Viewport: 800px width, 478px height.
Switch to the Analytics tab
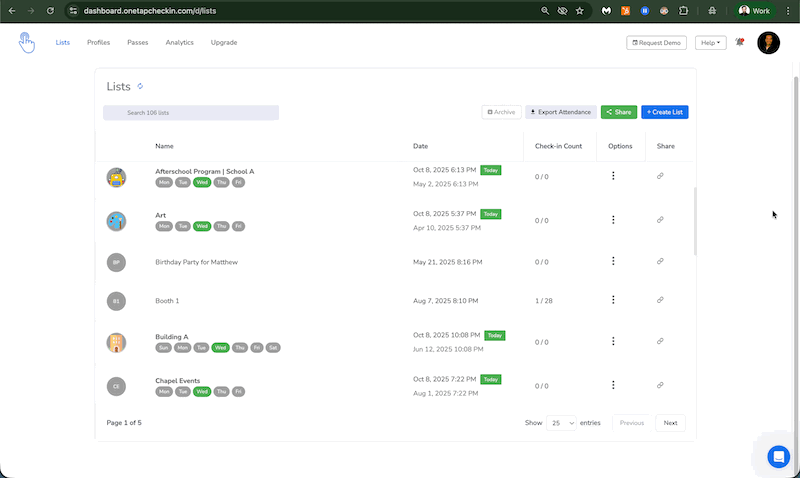point(180,43)
